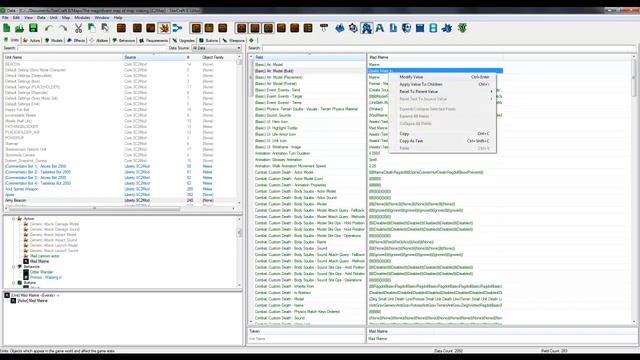The image size is (640, 360).
Task: Switch to the Abilities tab
Action: pos(99,40)
